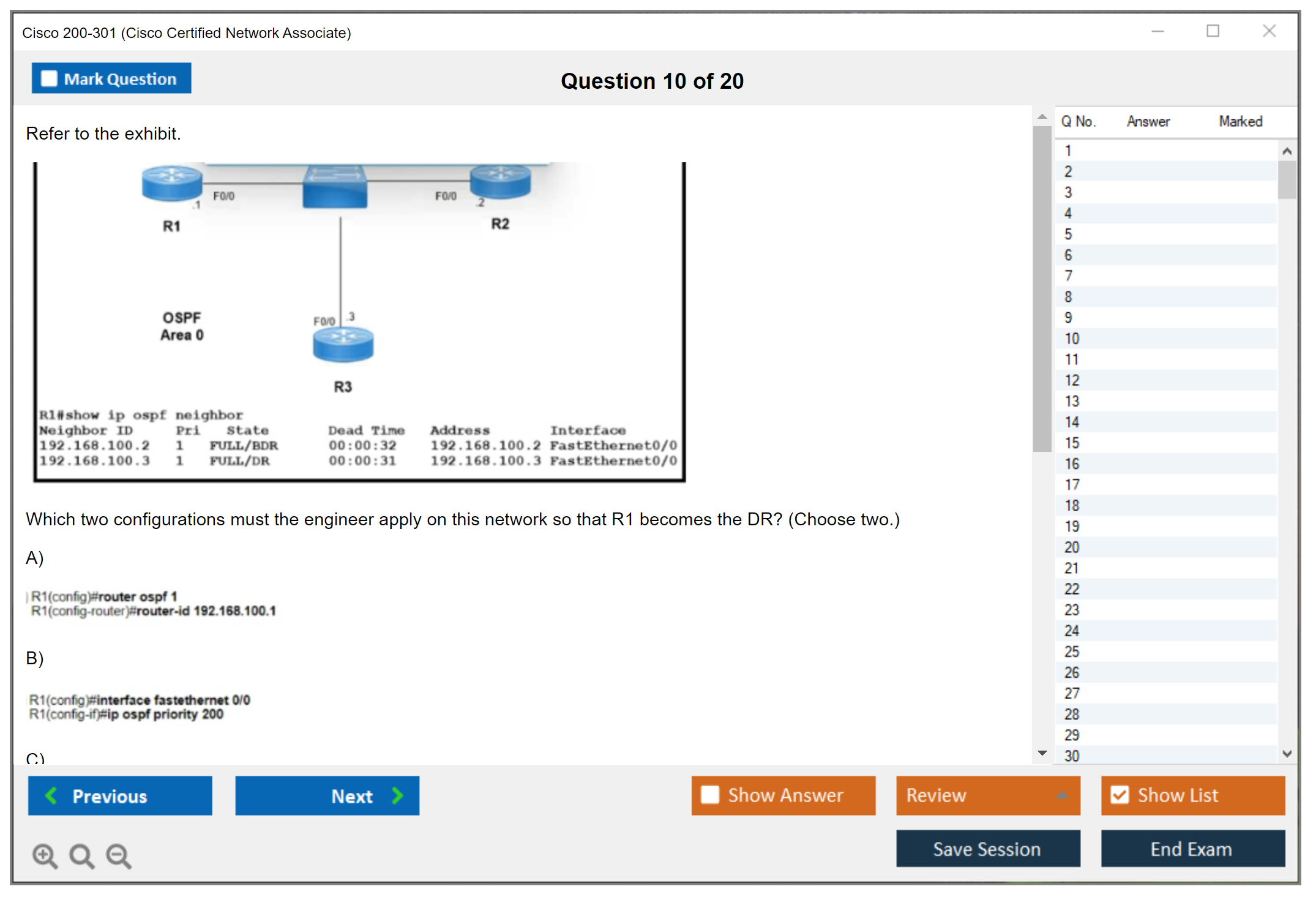Click the R3 router icon in exhibit

(343, 345)
